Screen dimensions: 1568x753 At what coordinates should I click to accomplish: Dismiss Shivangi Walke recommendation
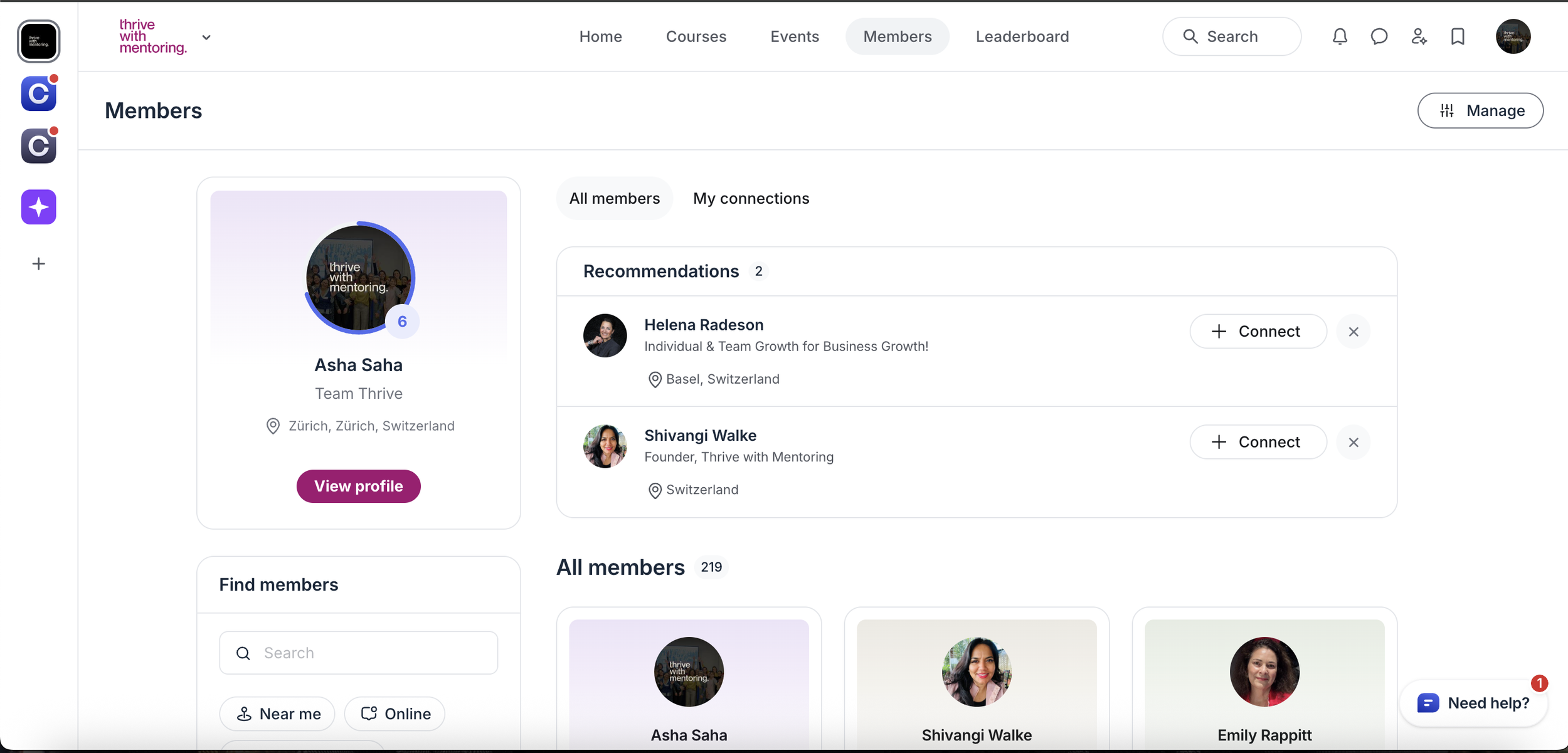tap(1353, 443)
